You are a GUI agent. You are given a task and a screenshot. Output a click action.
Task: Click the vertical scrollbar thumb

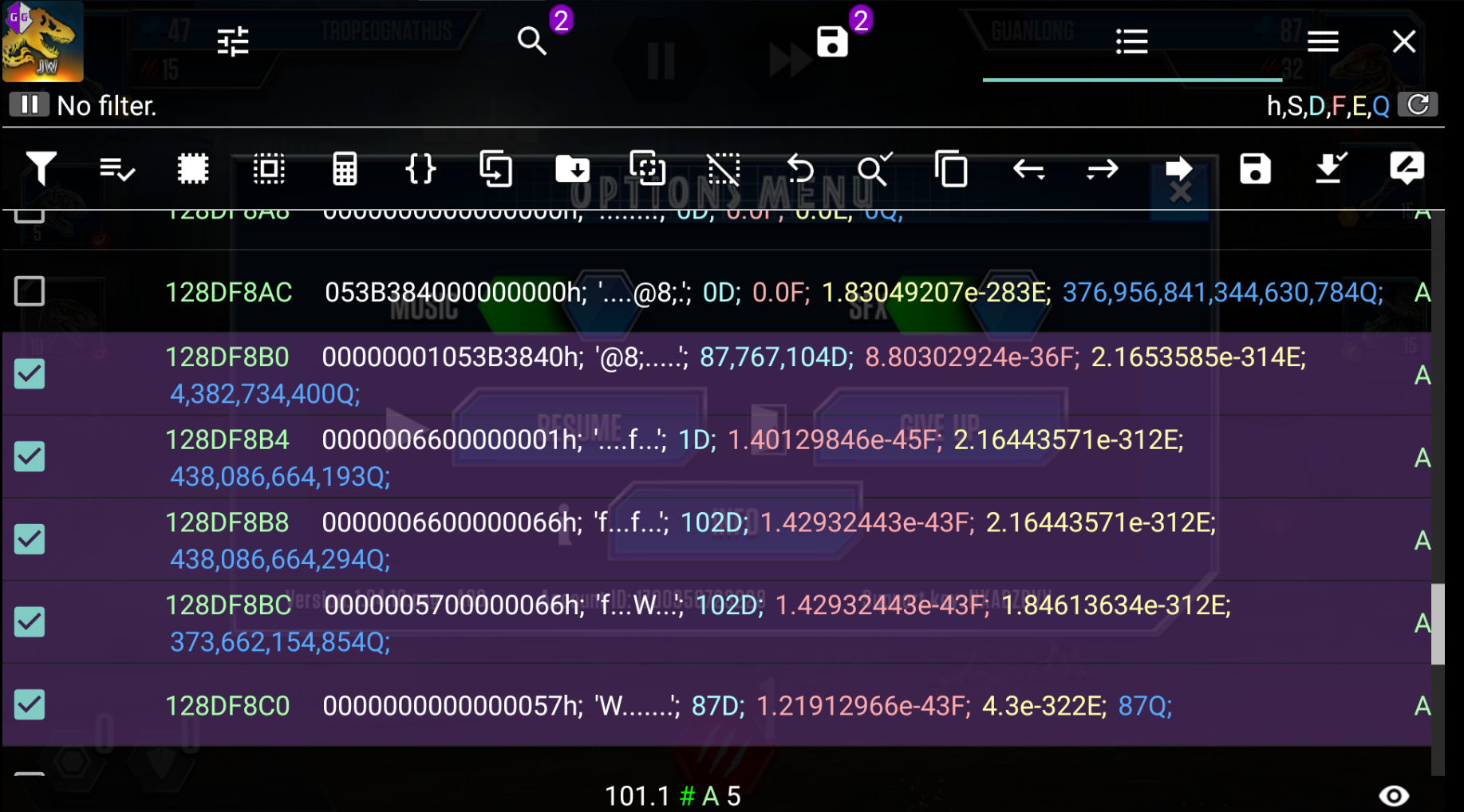click(x=1438, y=624)
